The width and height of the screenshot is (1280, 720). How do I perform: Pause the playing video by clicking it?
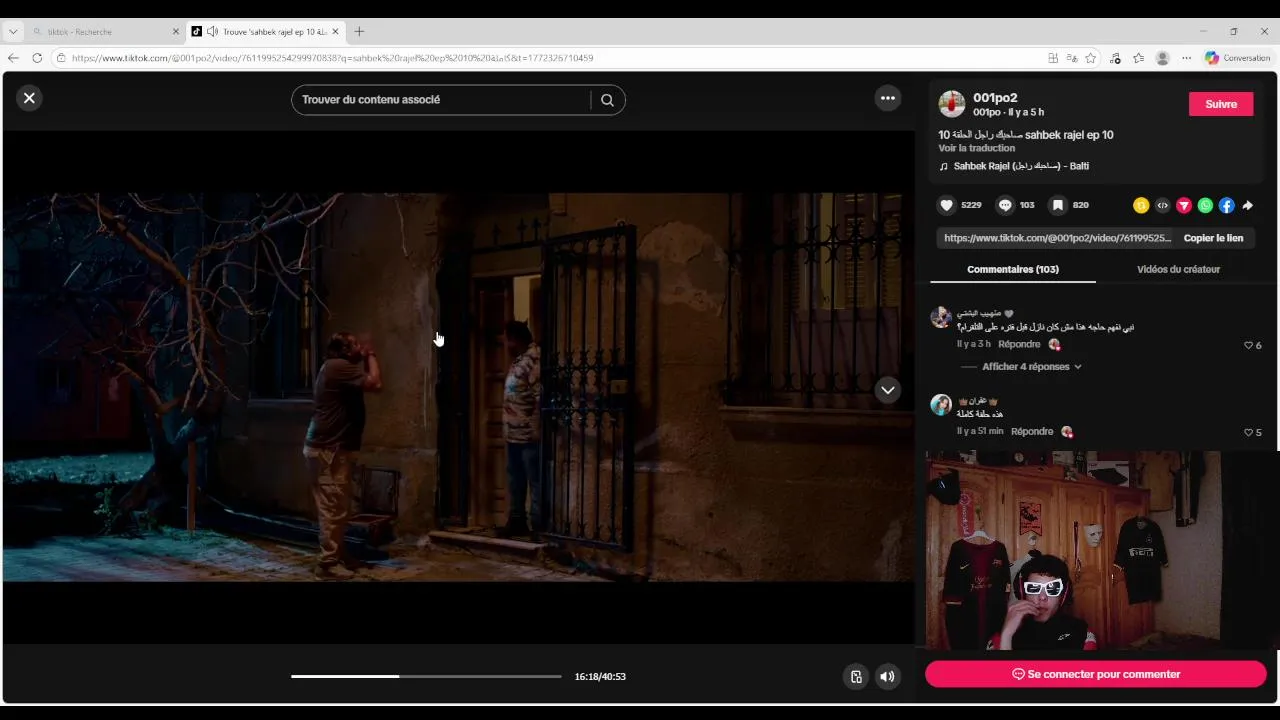[458, 387]
